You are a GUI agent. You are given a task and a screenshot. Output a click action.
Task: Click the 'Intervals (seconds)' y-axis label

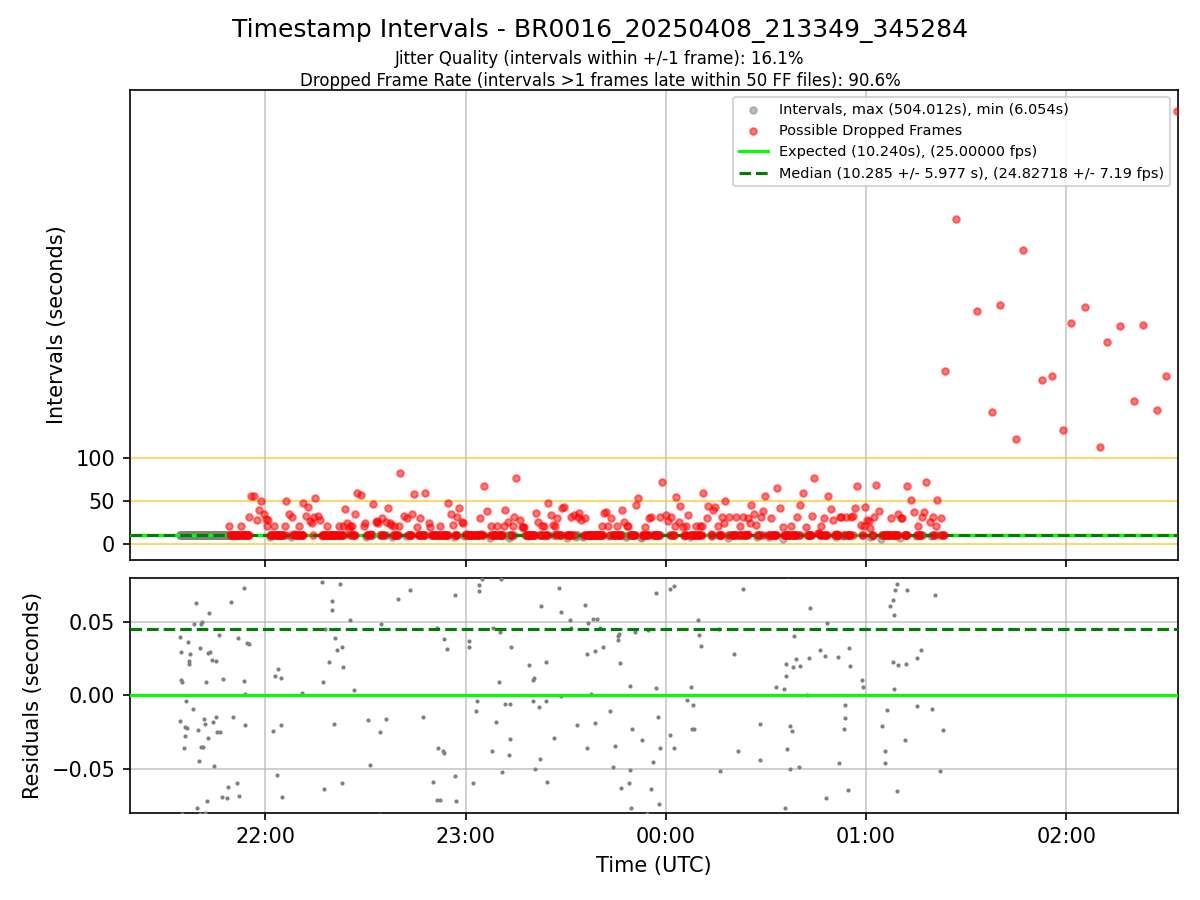point(56,324)
